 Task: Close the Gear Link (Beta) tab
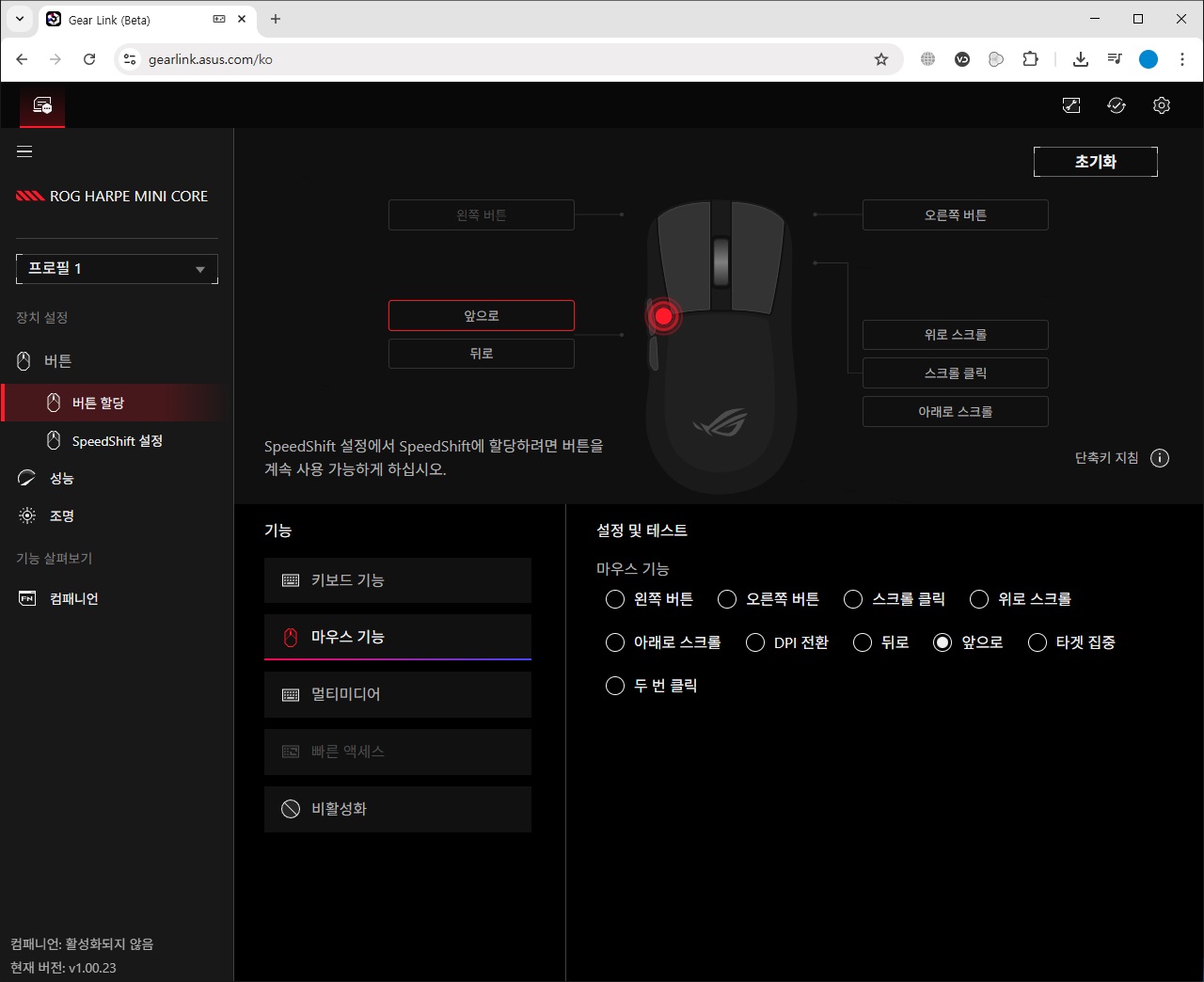[242, 19]
